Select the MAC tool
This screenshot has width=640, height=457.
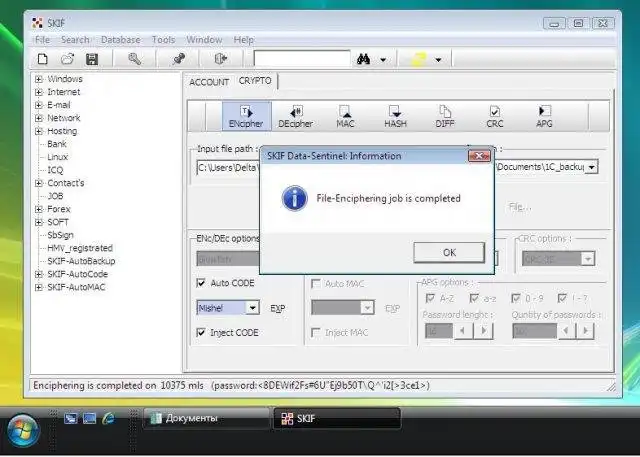(x=345, y=117)
